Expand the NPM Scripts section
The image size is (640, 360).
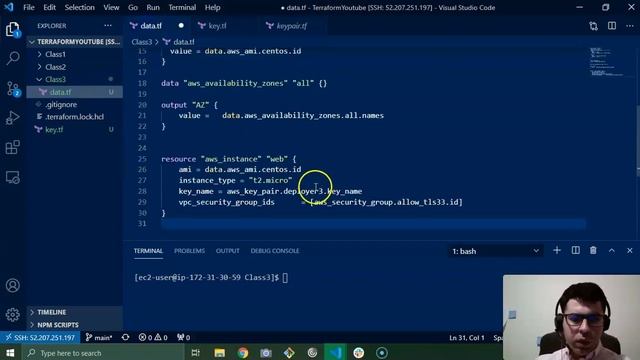tap(58, 325)
